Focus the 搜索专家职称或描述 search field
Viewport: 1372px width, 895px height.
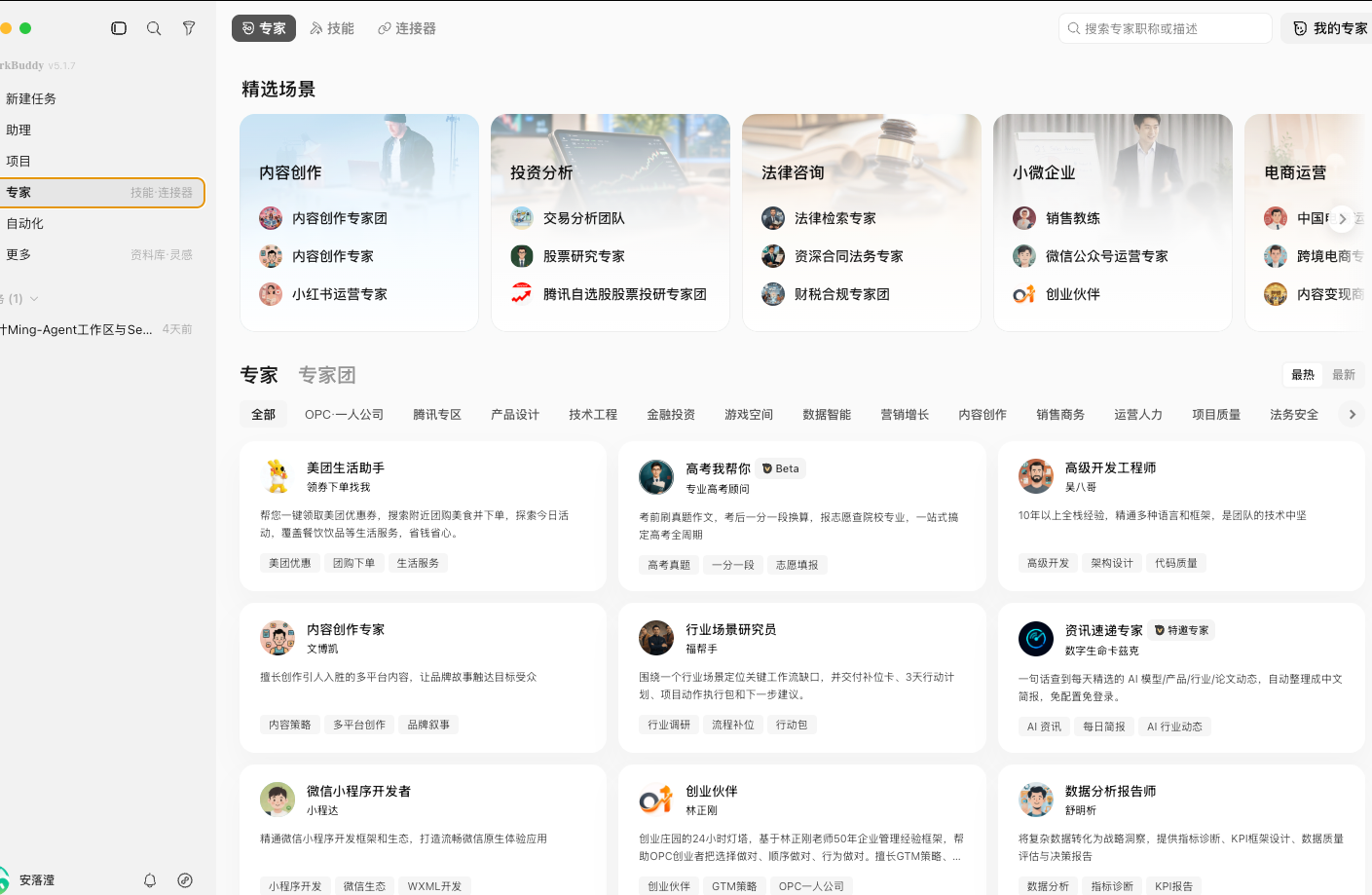tap(1166, 28)
